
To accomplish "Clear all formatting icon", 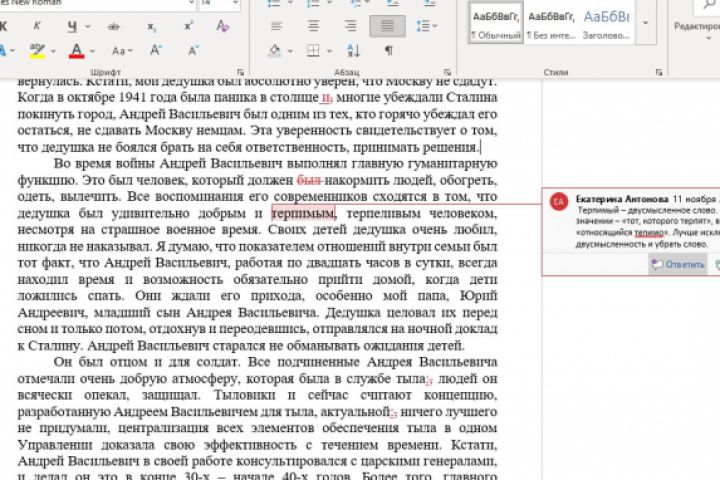I will [x=223, y=26].
